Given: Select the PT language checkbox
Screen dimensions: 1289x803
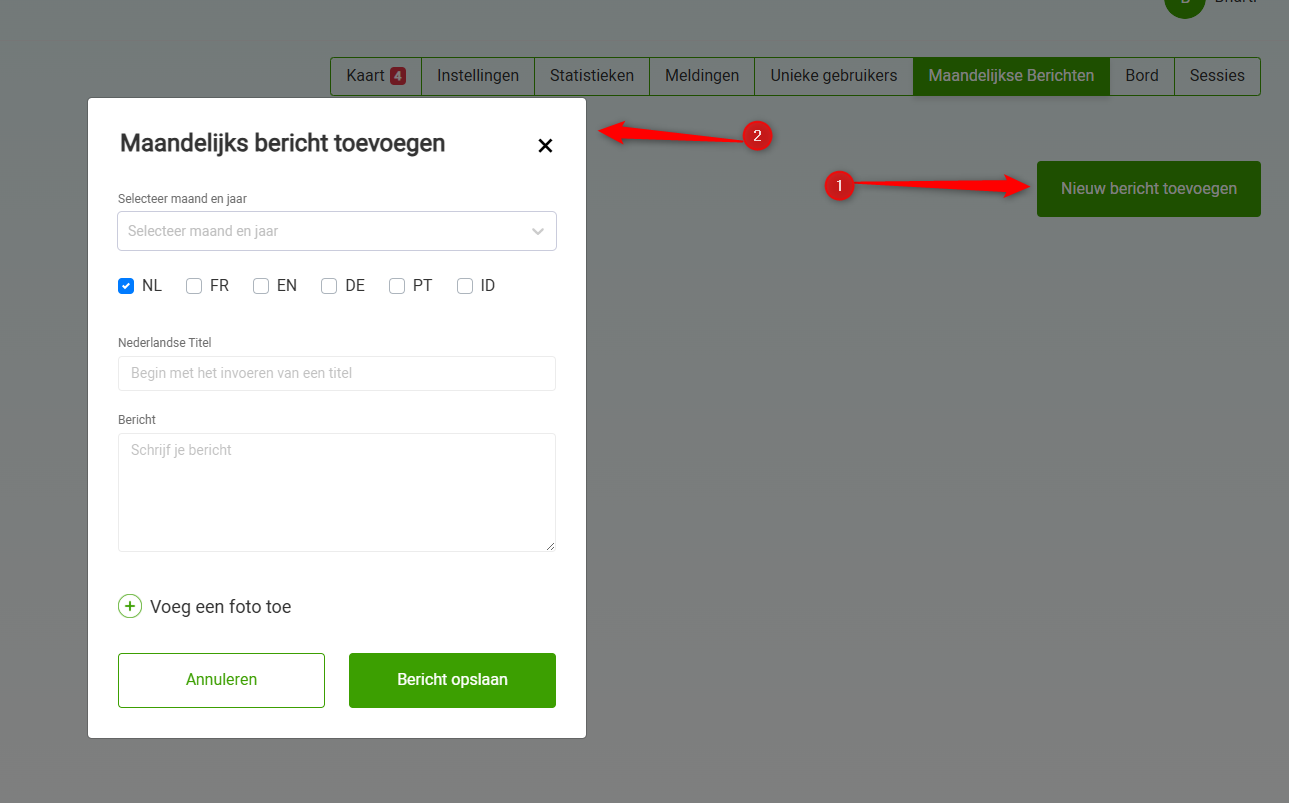Looking at the screenshot, I should pyautogui.click(x=397, y=286).
